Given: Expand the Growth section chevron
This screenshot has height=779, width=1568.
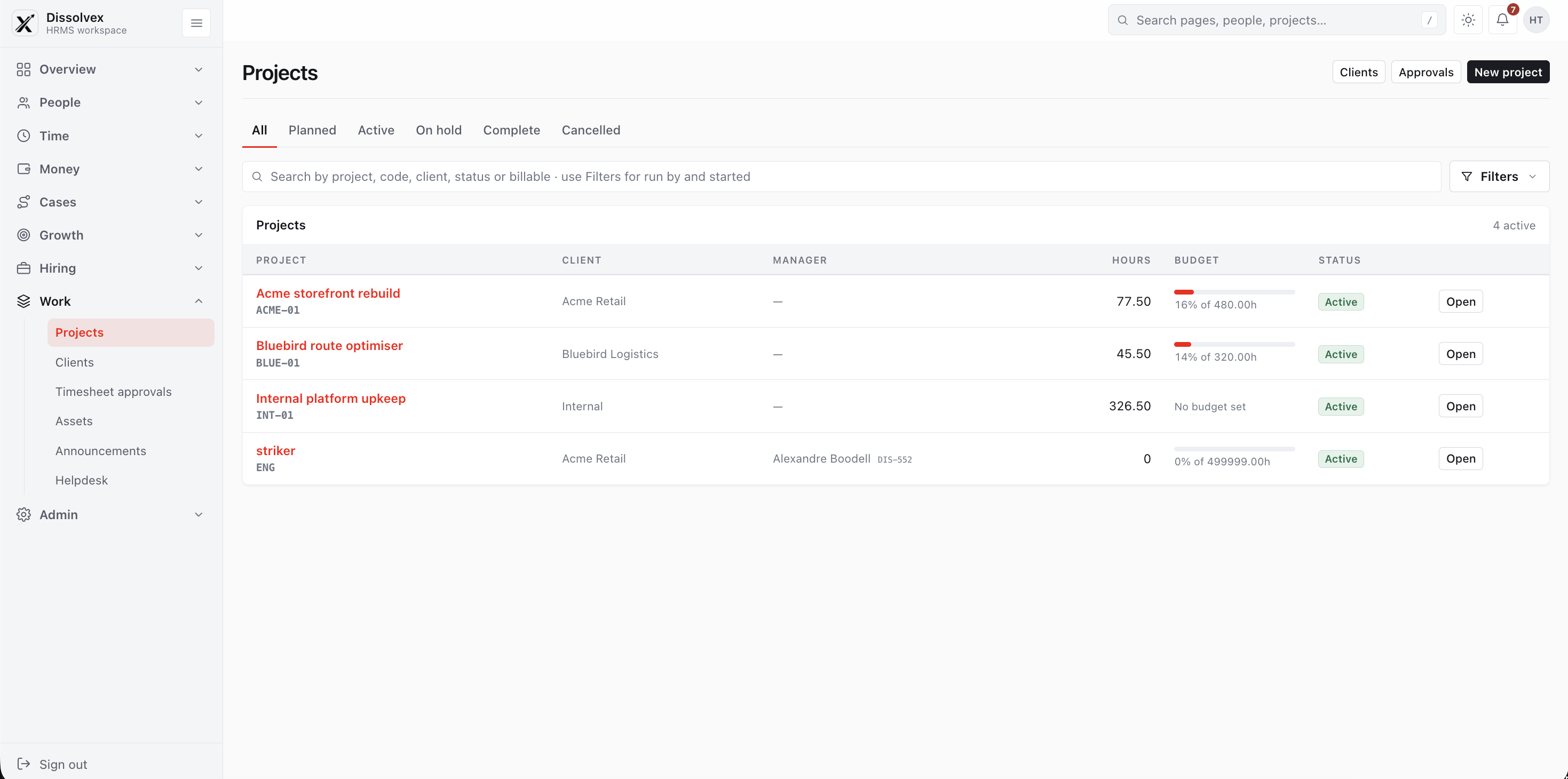Looking at the screenshot, I should pyautogui.click(x=199, y=235).
